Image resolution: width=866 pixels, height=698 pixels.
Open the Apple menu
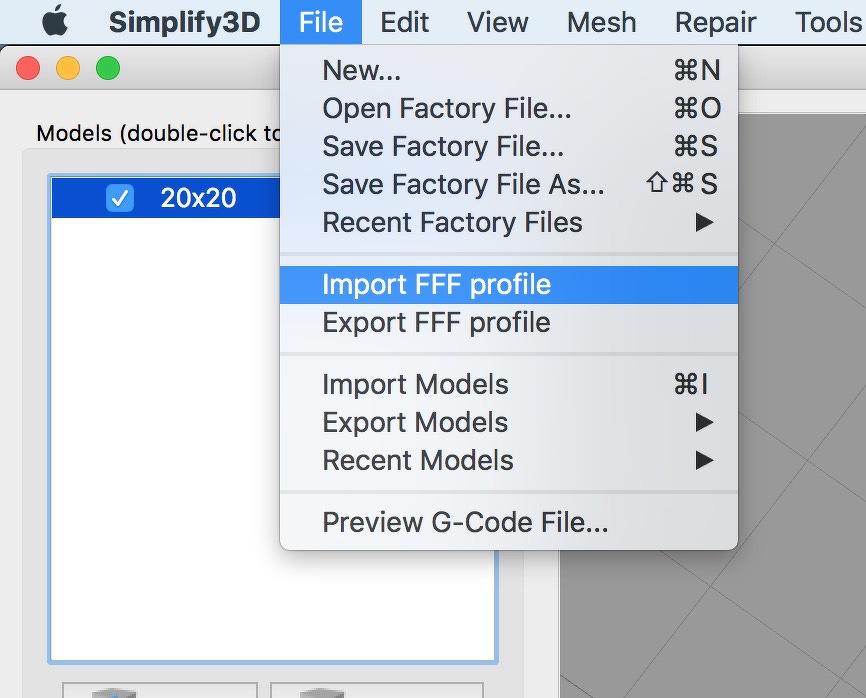tap(55, 22)
